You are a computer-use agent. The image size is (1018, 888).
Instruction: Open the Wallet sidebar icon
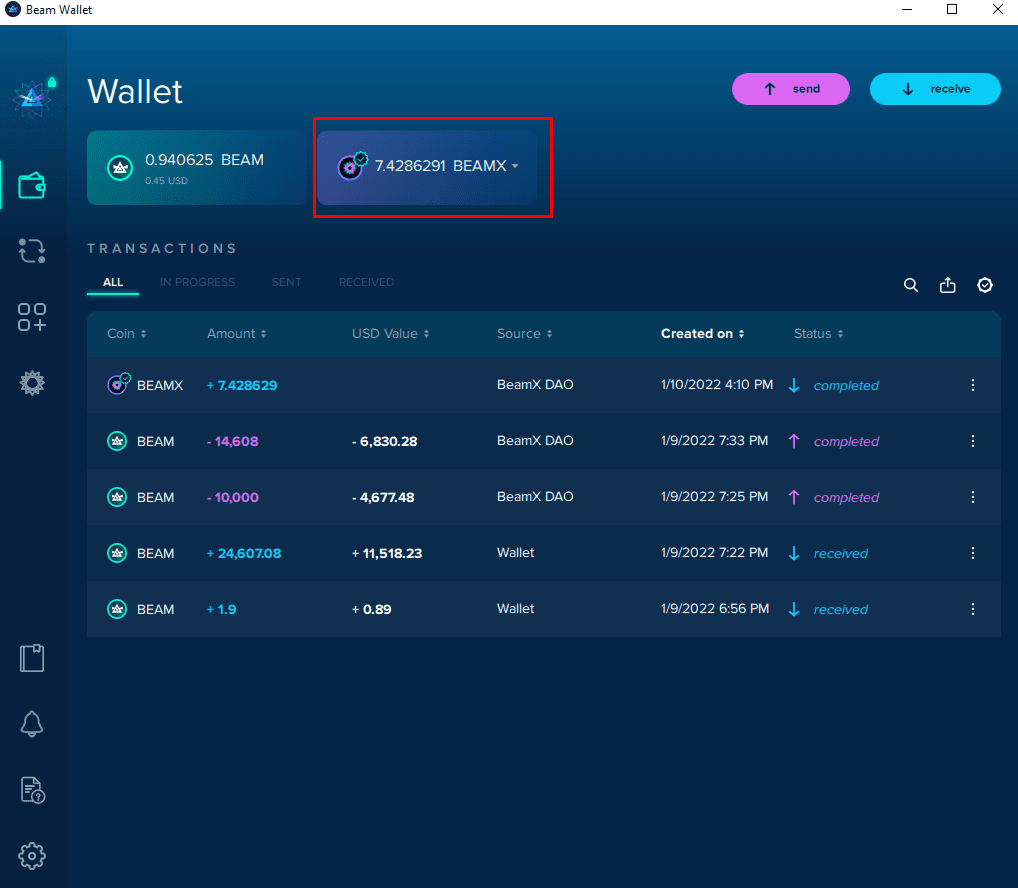click(x=32, y=186)
